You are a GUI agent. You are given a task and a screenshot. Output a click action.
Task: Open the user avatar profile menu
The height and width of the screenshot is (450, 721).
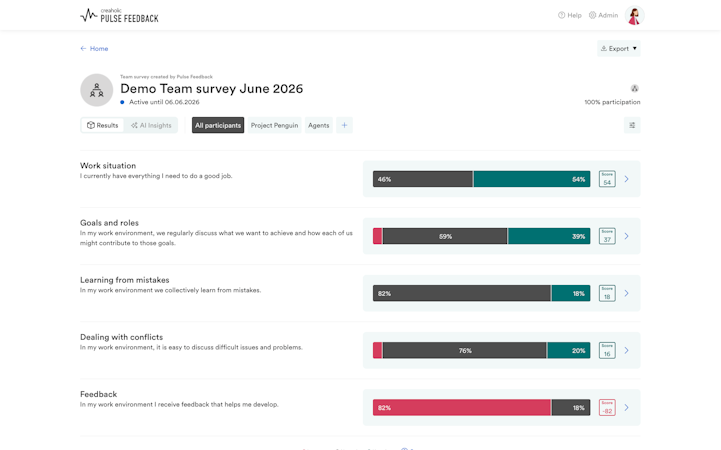pyautogui.click(x=634, y=16)
